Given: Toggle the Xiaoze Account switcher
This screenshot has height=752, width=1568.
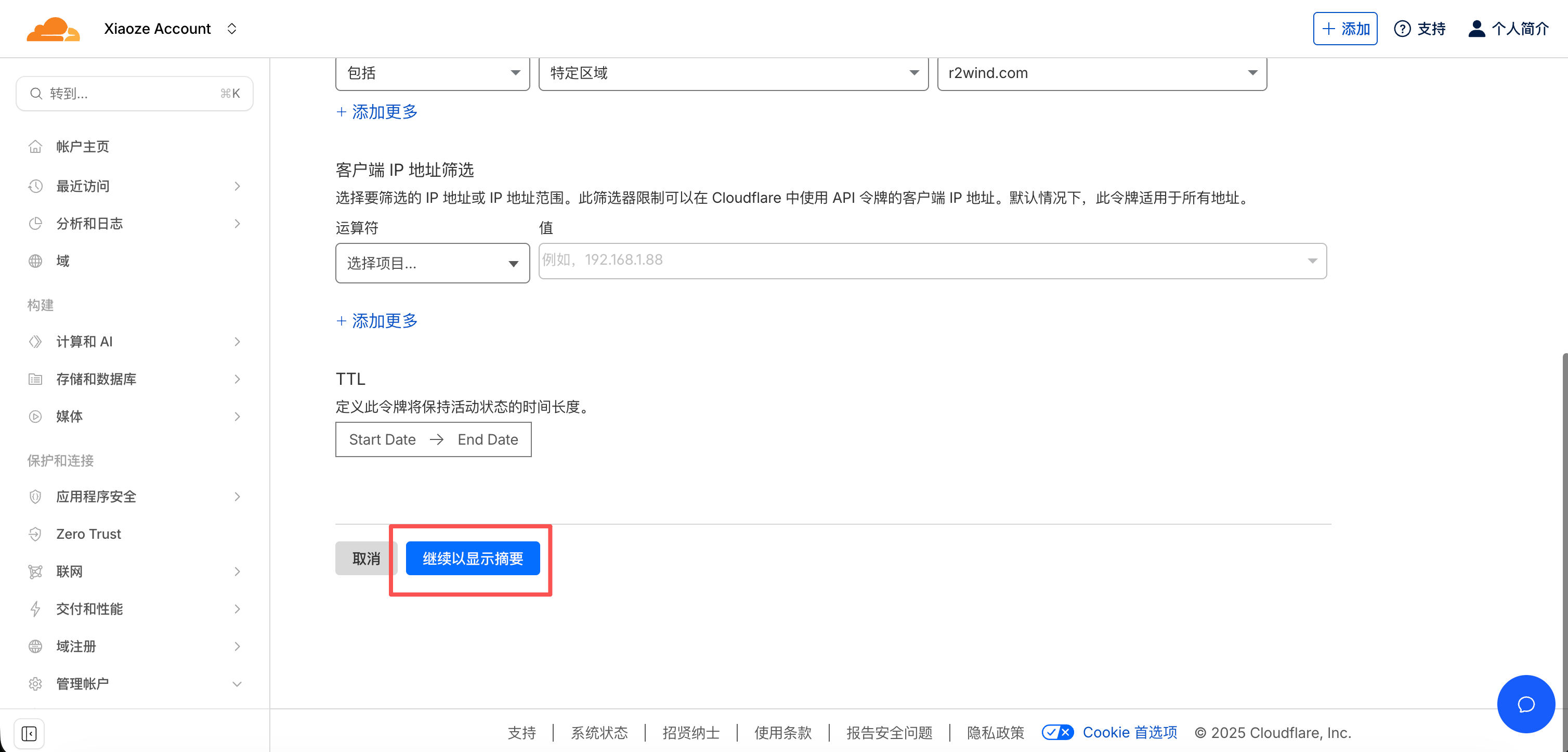Looking at the screenshot, I should pos(231,28).
